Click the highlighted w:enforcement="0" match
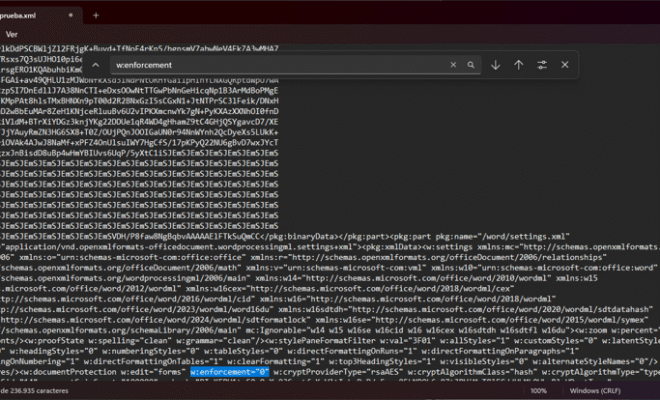Viewport: 660px width, 400px height. coord(230,370)
